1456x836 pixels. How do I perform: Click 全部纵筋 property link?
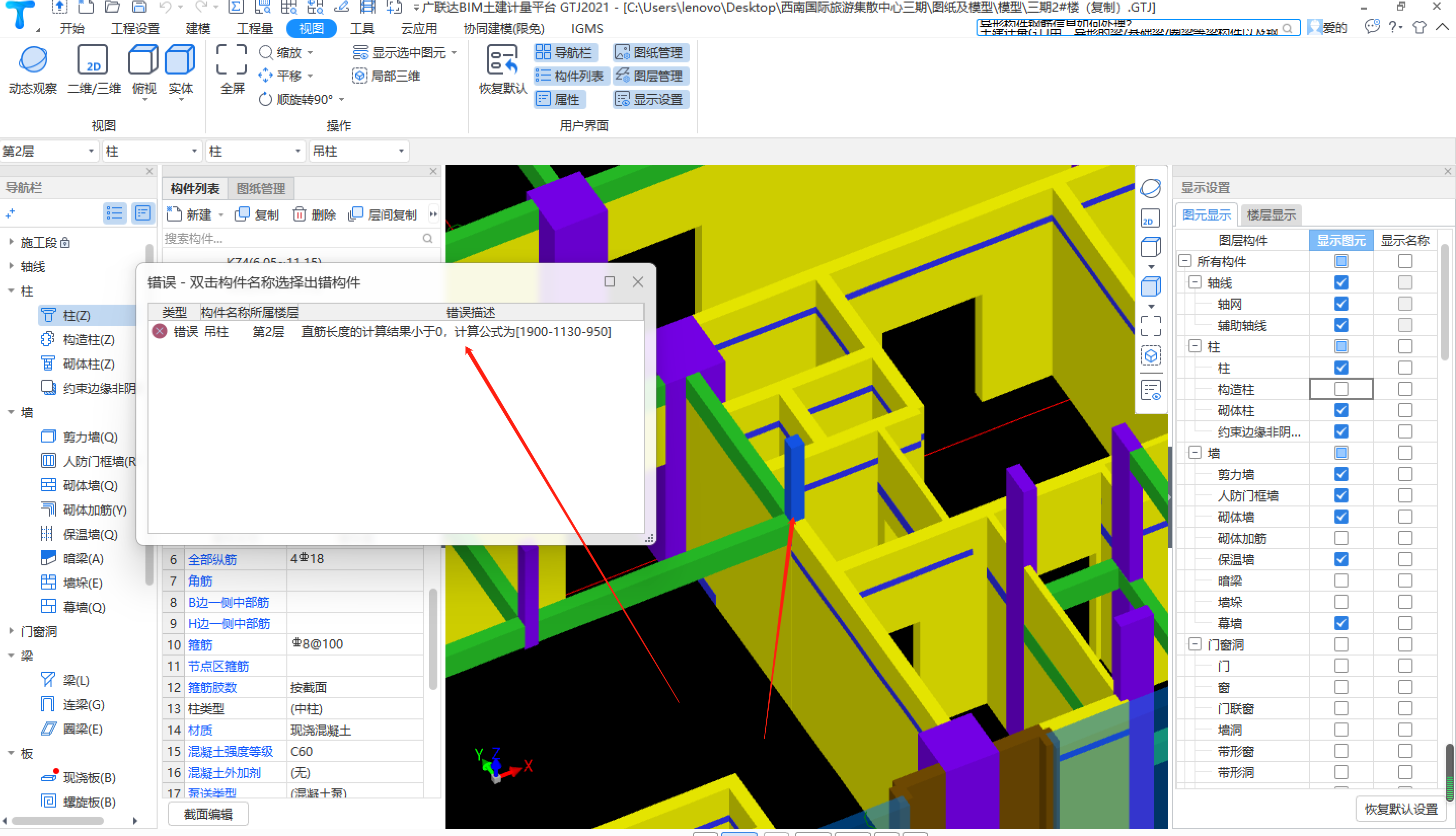tap(212, 559)
